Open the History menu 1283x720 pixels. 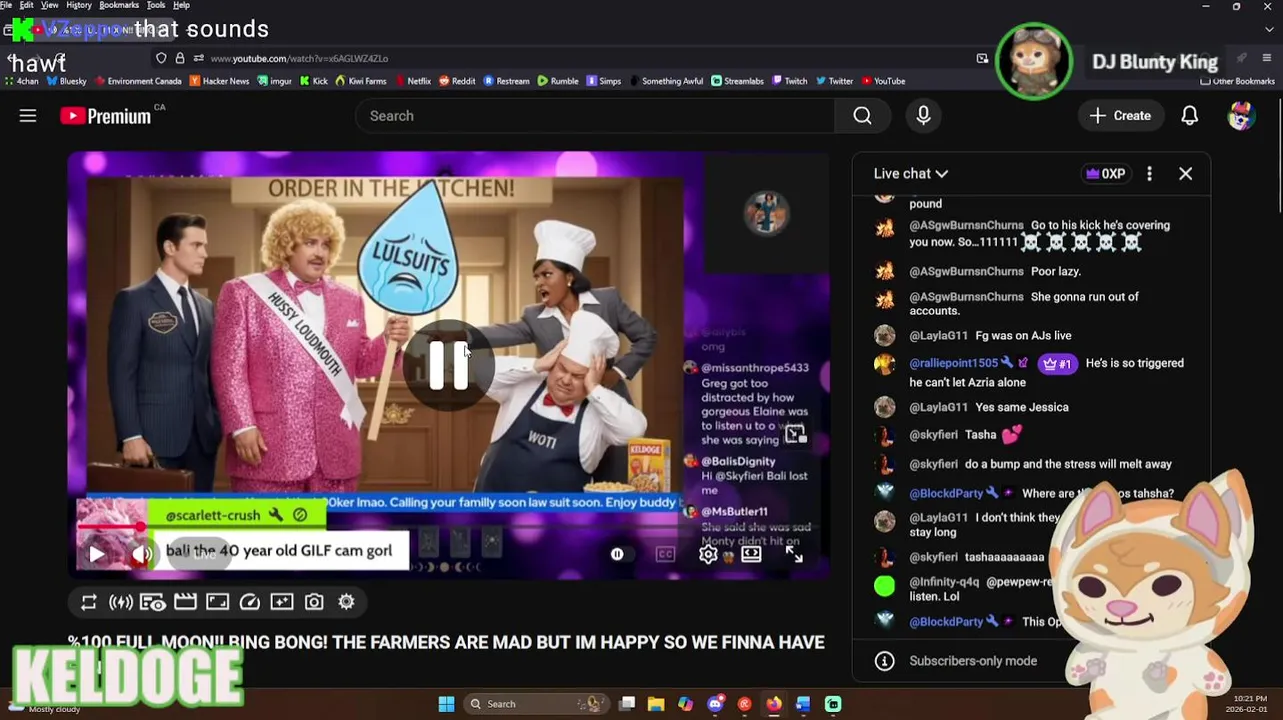pos(78,5)
